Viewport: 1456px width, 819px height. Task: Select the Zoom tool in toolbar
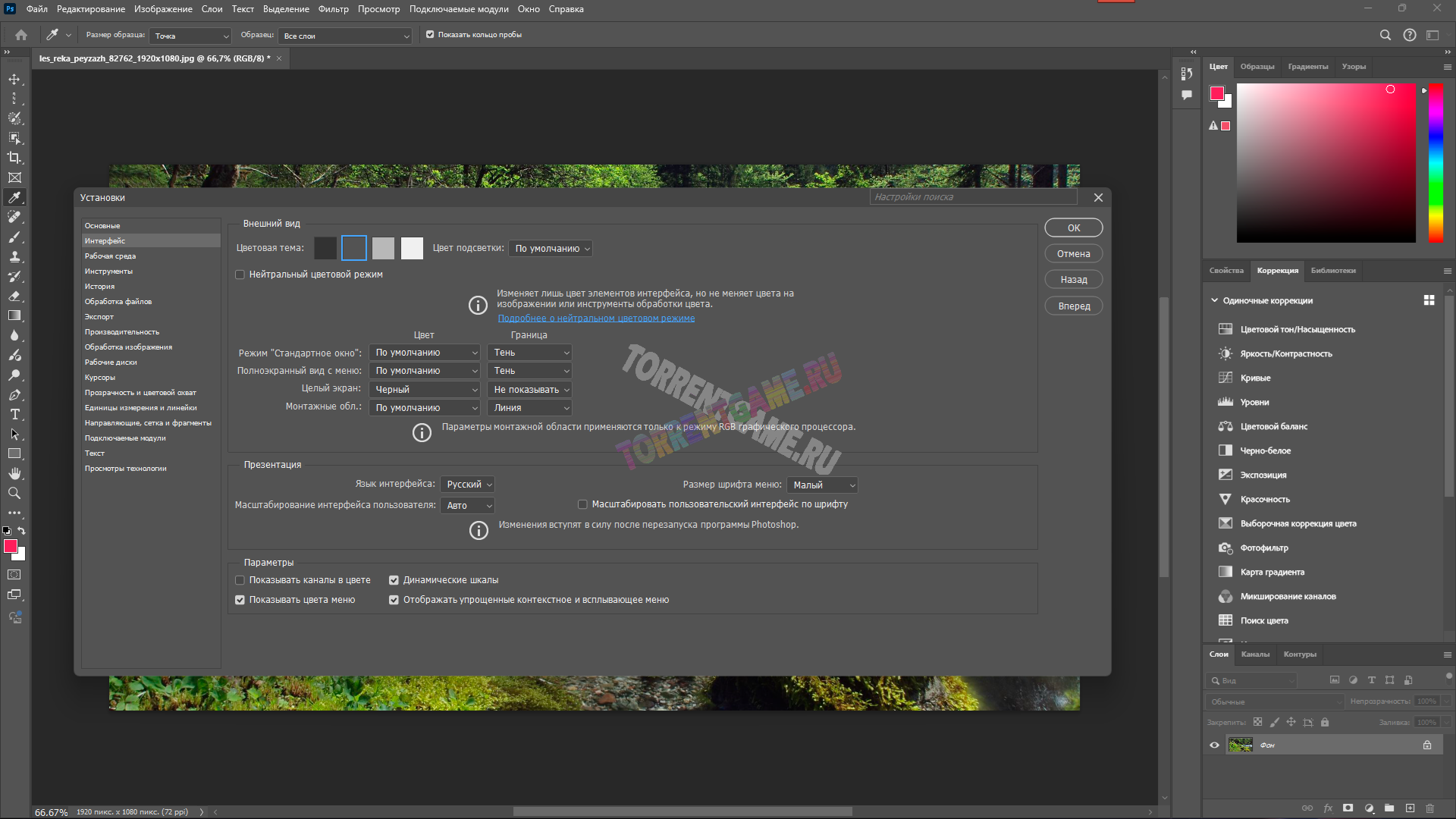point(14,493)
